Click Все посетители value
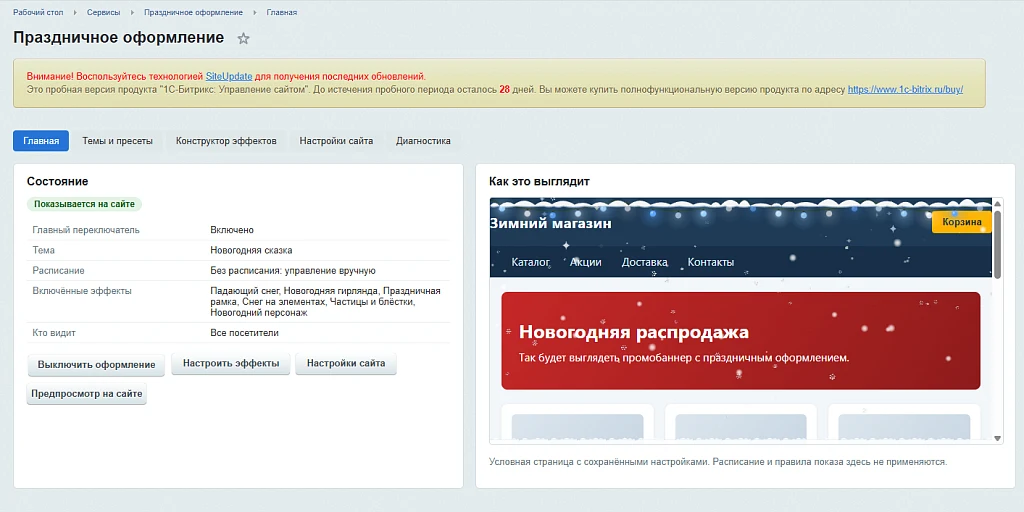 pos(244,332)
